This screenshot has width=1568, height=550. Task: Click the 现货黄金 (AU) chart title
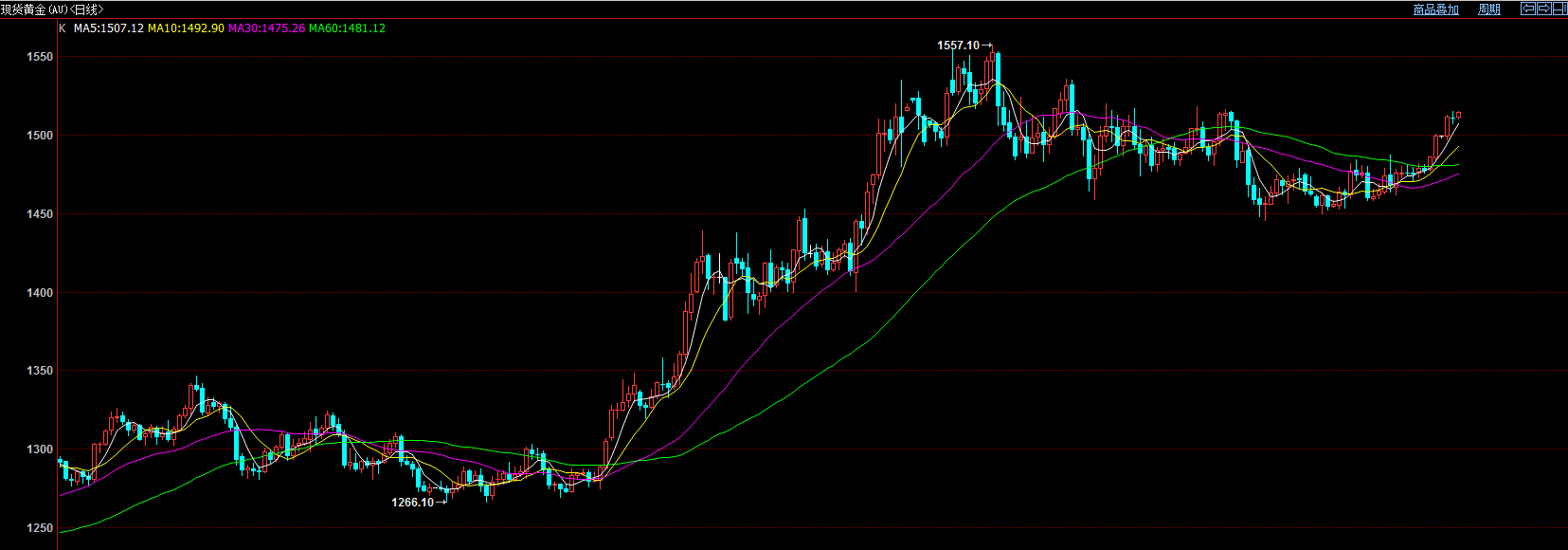(52, 9)
